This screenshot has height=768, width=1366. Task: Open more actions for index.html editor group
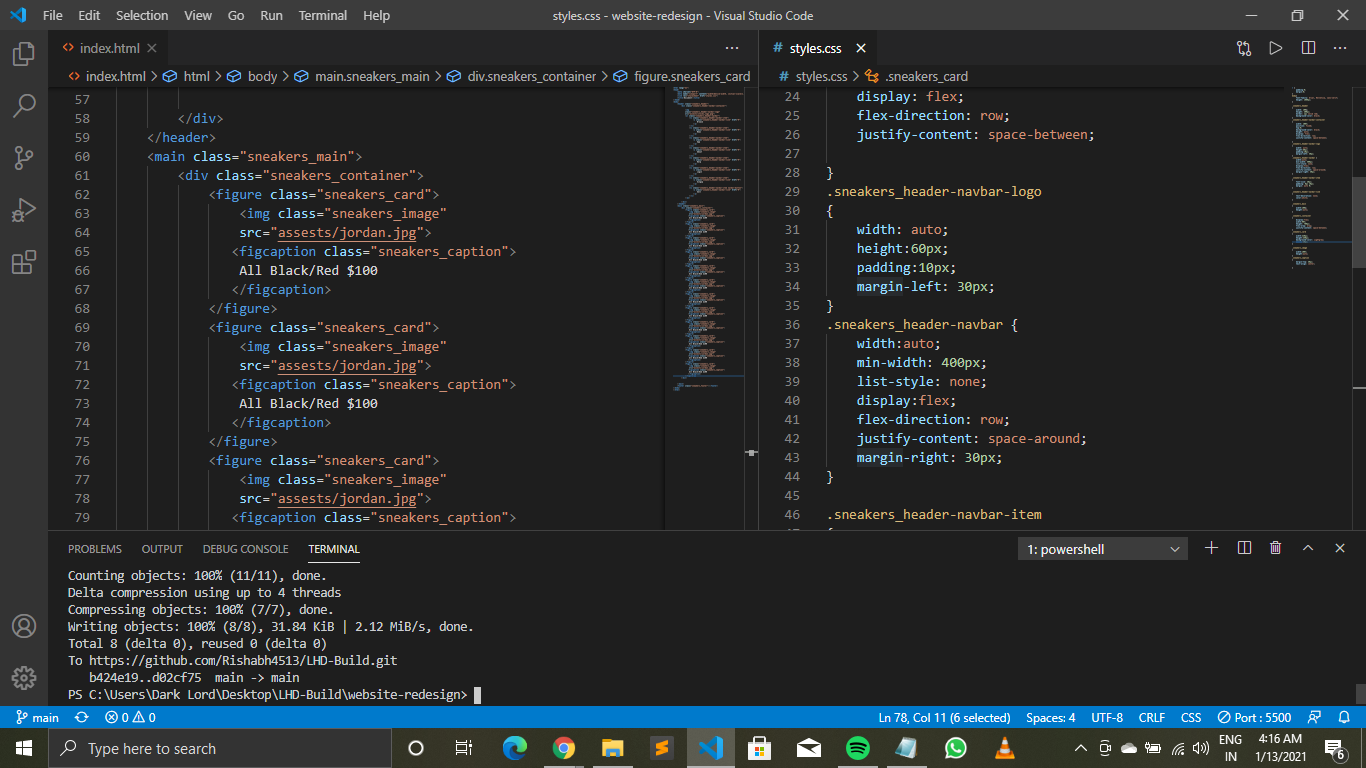[732, 48]
